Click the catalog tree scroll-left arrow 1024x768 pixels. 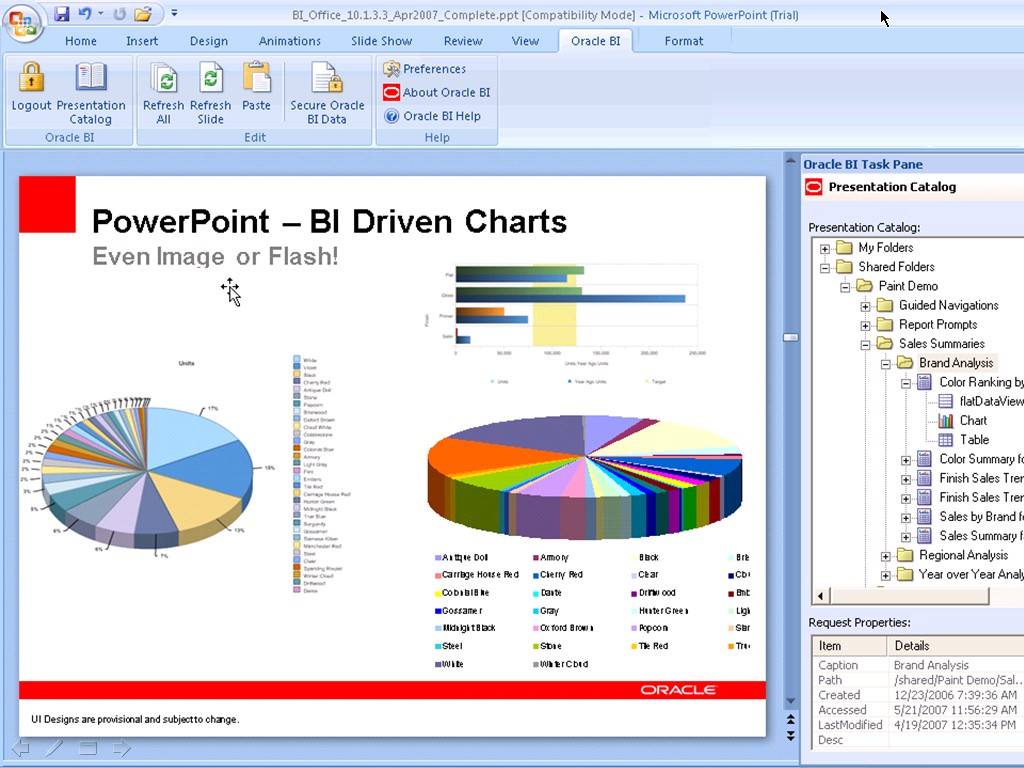(x=821, y=596)
